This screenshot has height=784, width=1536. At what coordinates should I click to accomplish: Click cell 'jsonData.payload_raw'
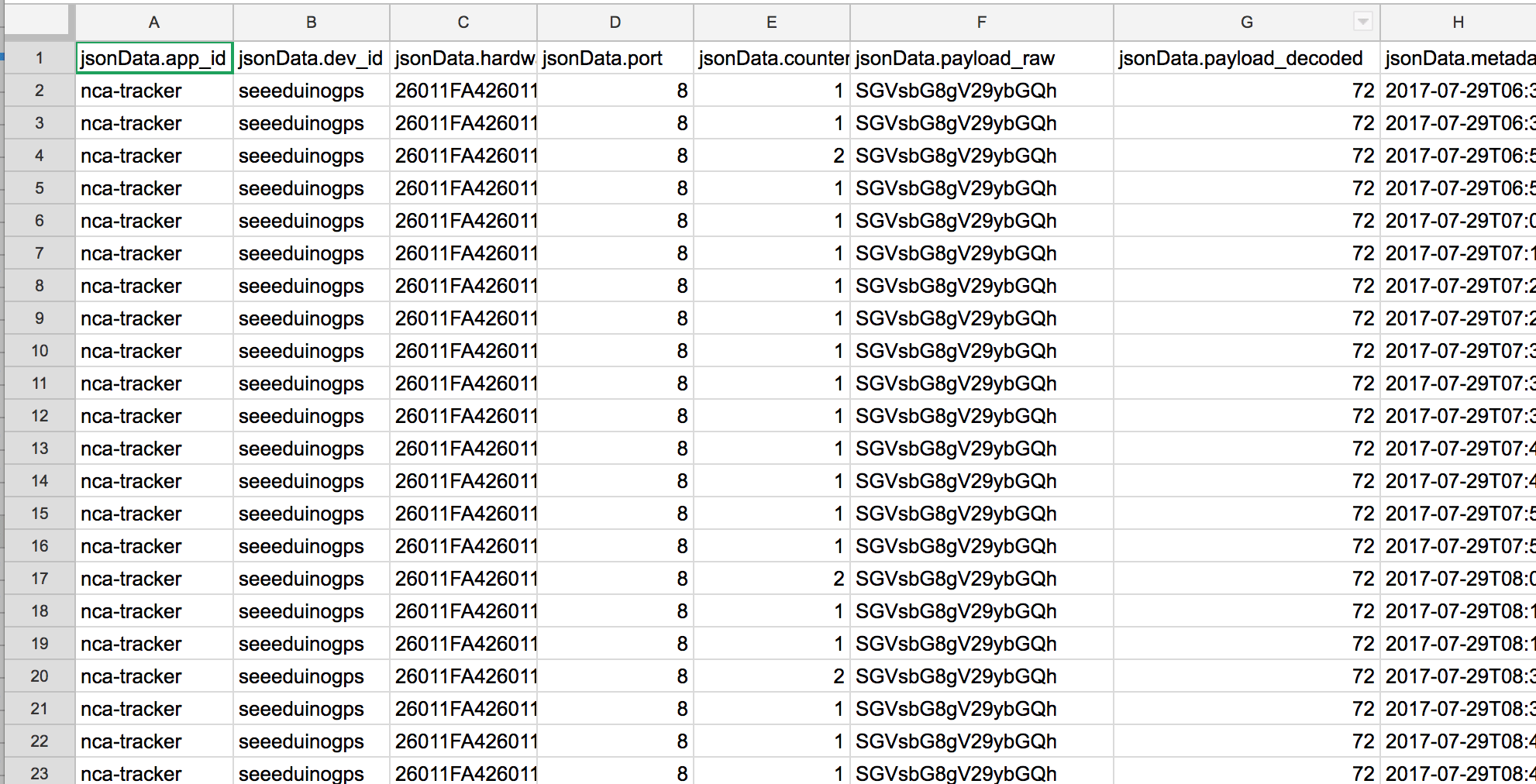tap(982, 58)
